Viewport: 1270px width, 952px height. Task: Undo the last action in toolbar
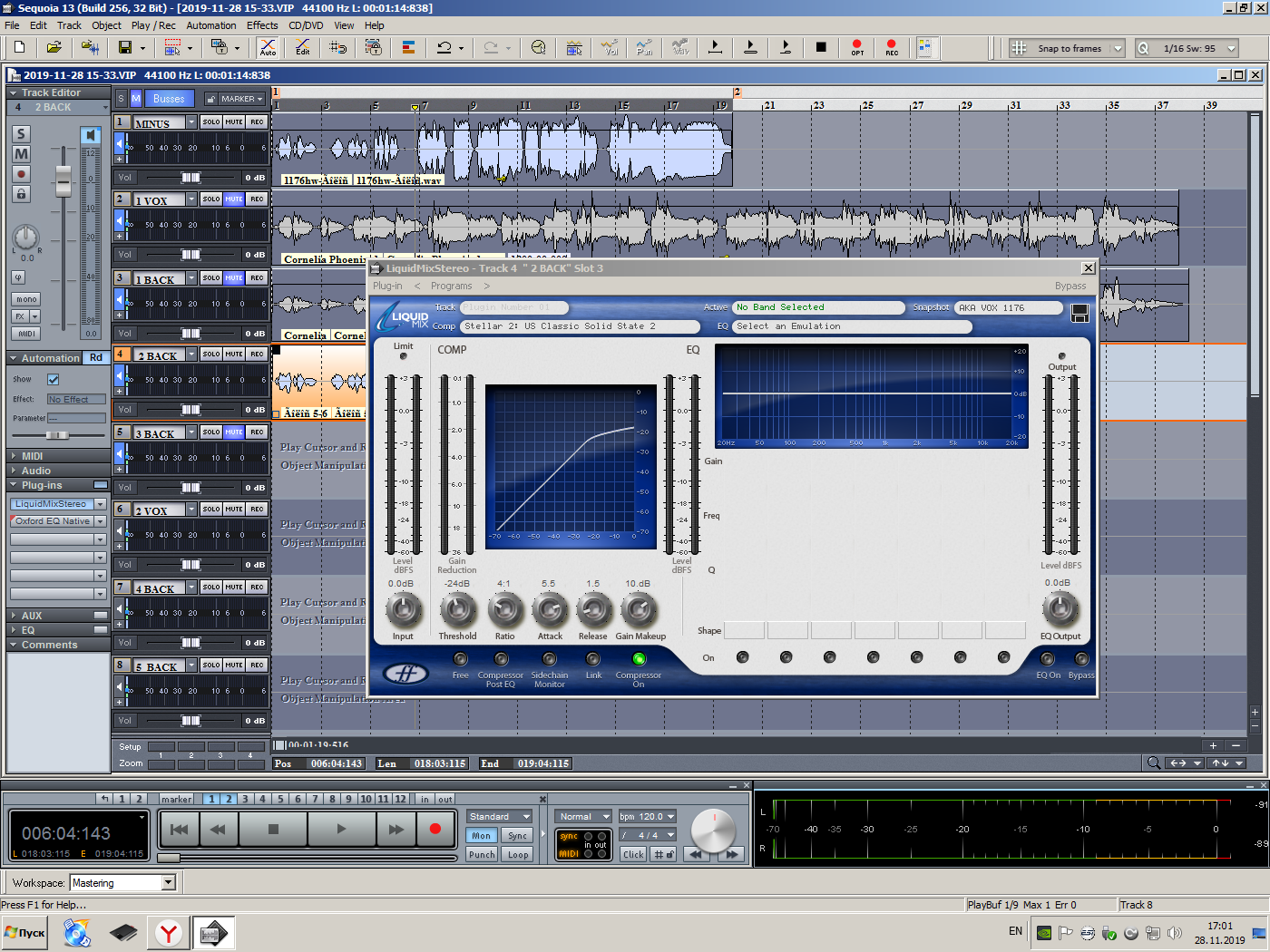point(444,47)
